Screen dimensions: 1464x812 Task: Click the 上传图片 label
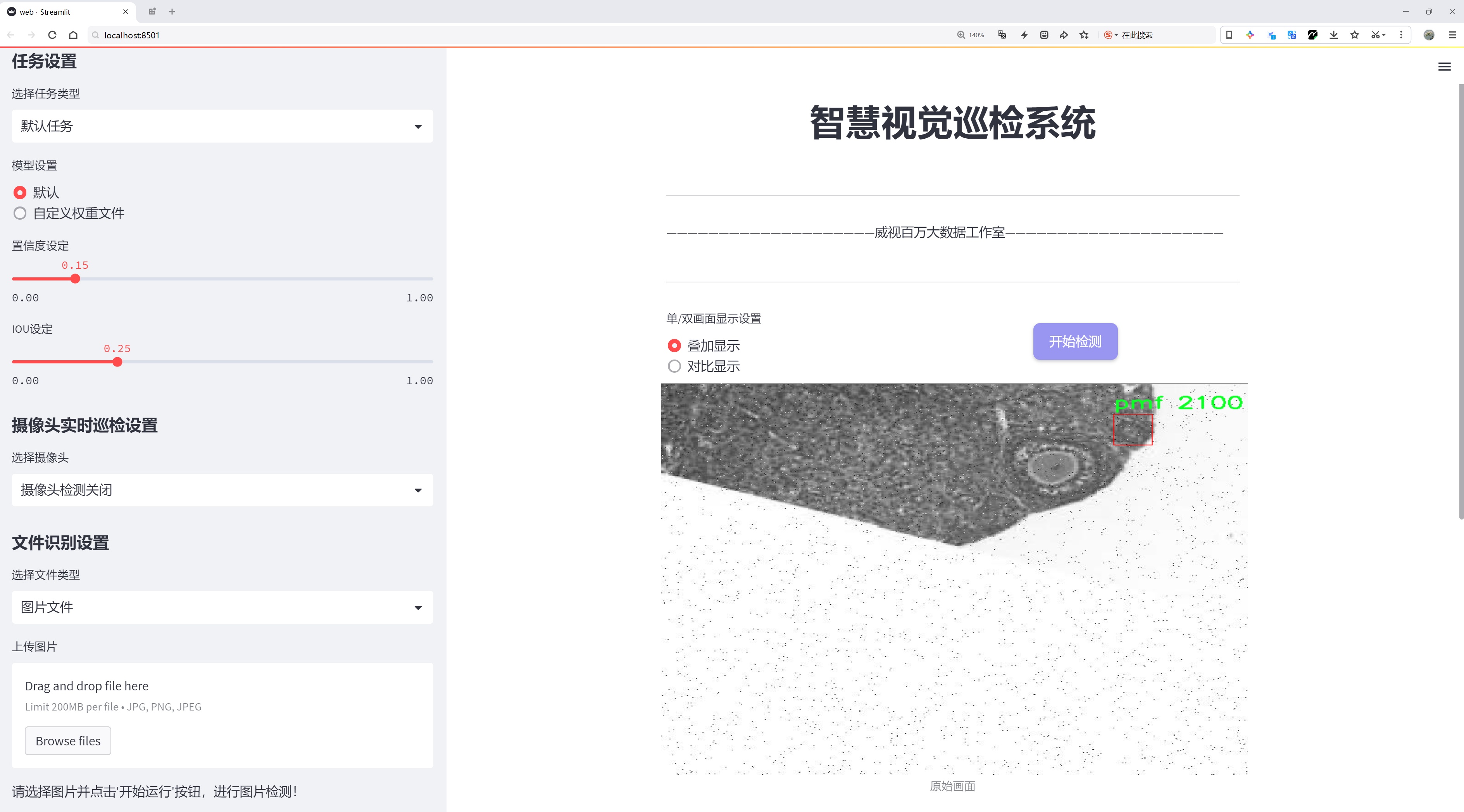pos(34,647)
